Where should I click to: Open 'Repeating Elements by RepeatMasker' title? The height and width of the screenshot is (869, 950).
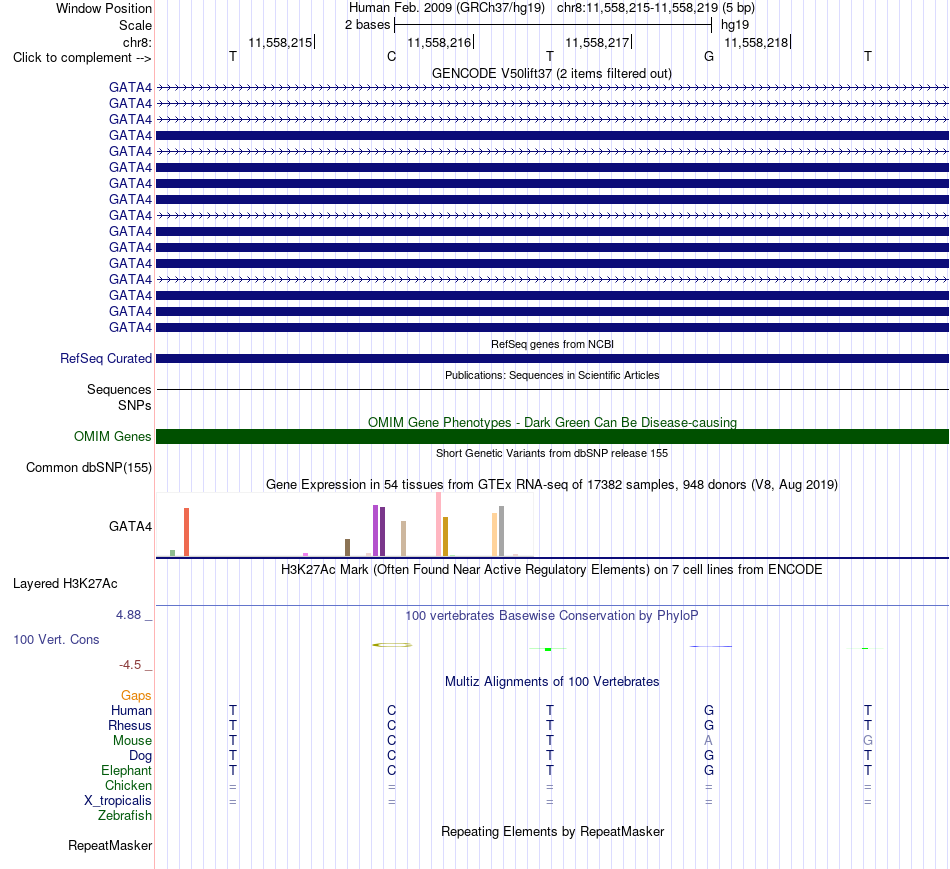[x=552, y=831]
